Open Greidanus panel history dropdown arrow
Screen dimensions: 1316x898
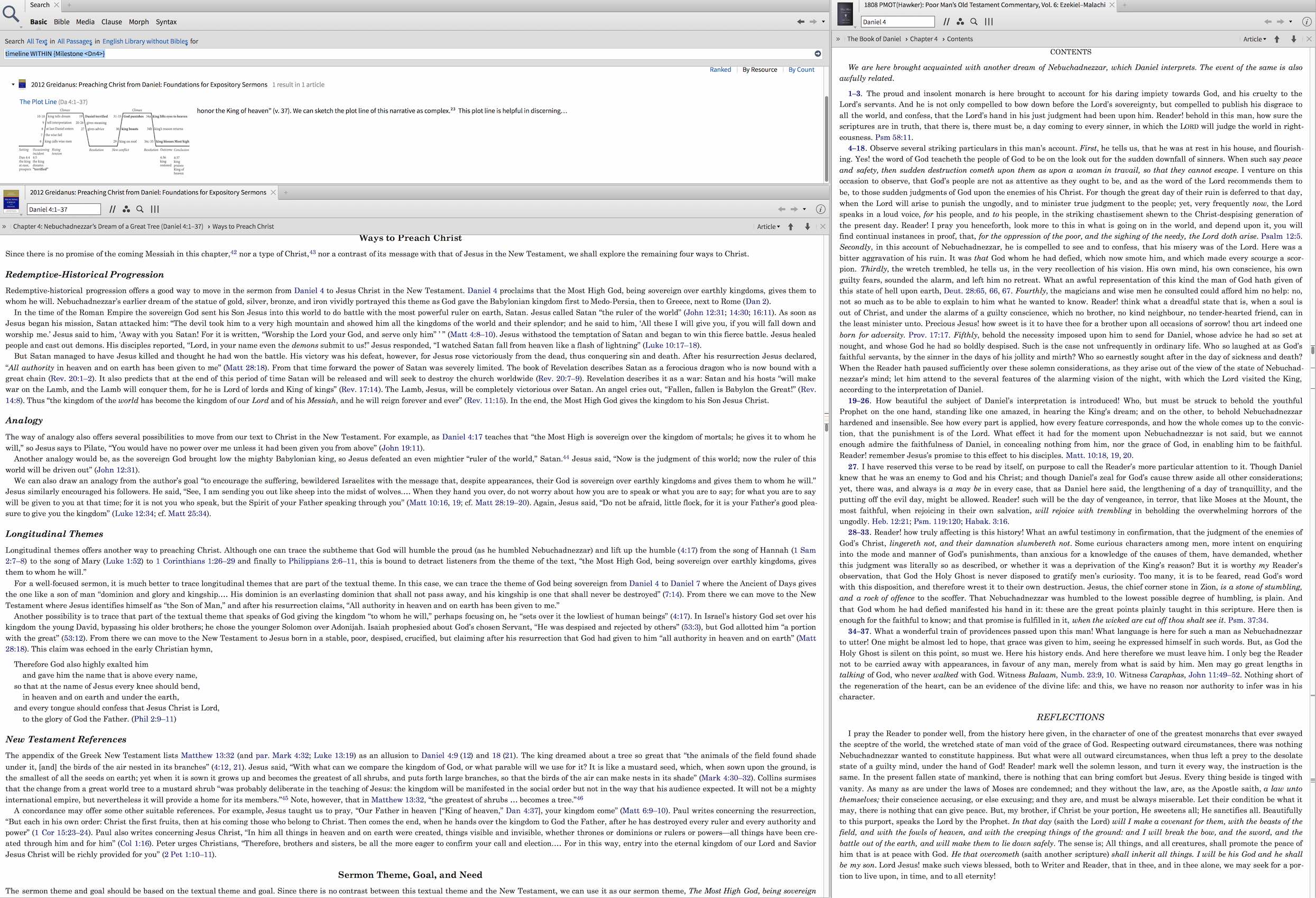(804, 209)
